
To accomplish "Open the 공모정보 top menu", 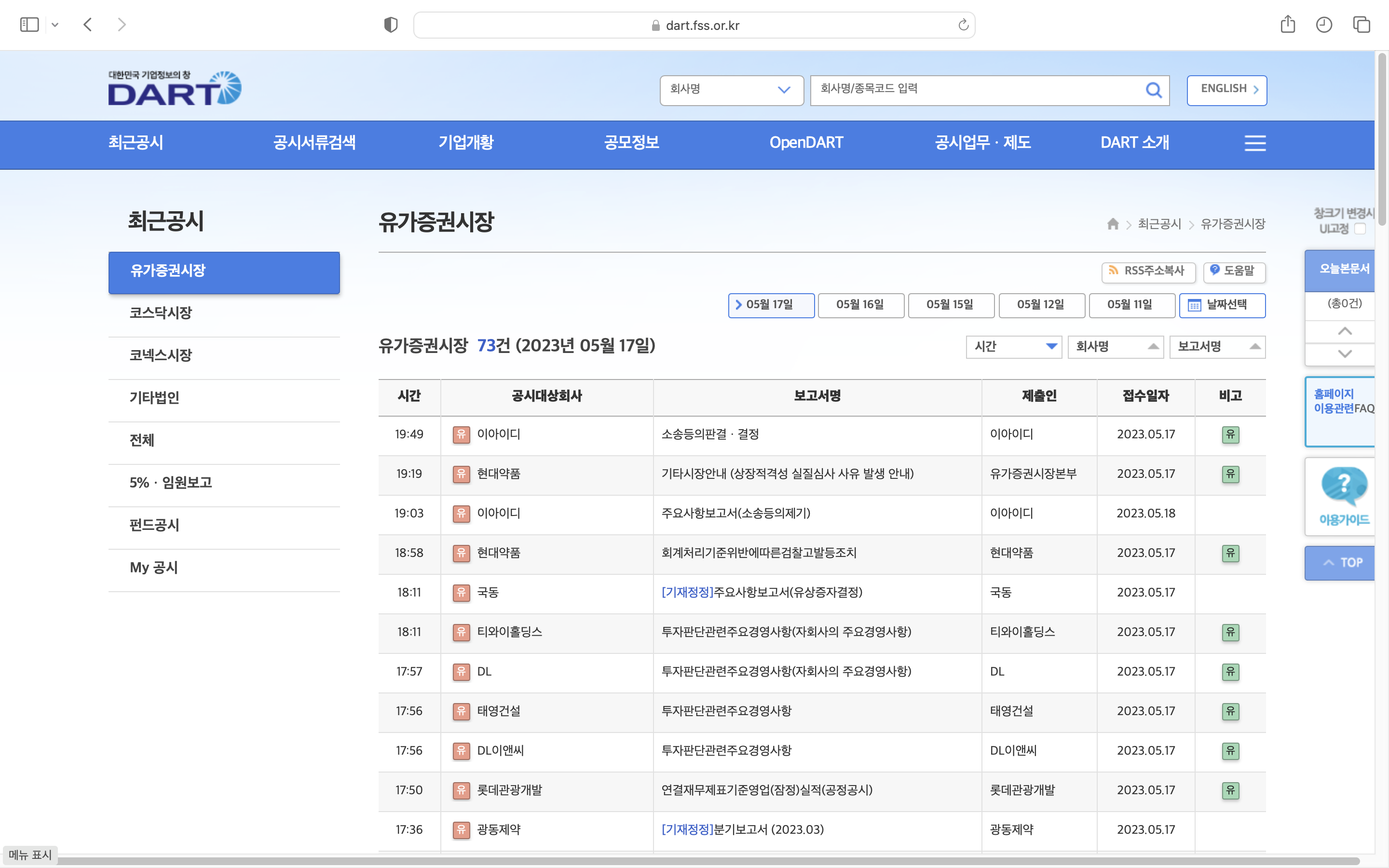I will [x=631, y=142].
